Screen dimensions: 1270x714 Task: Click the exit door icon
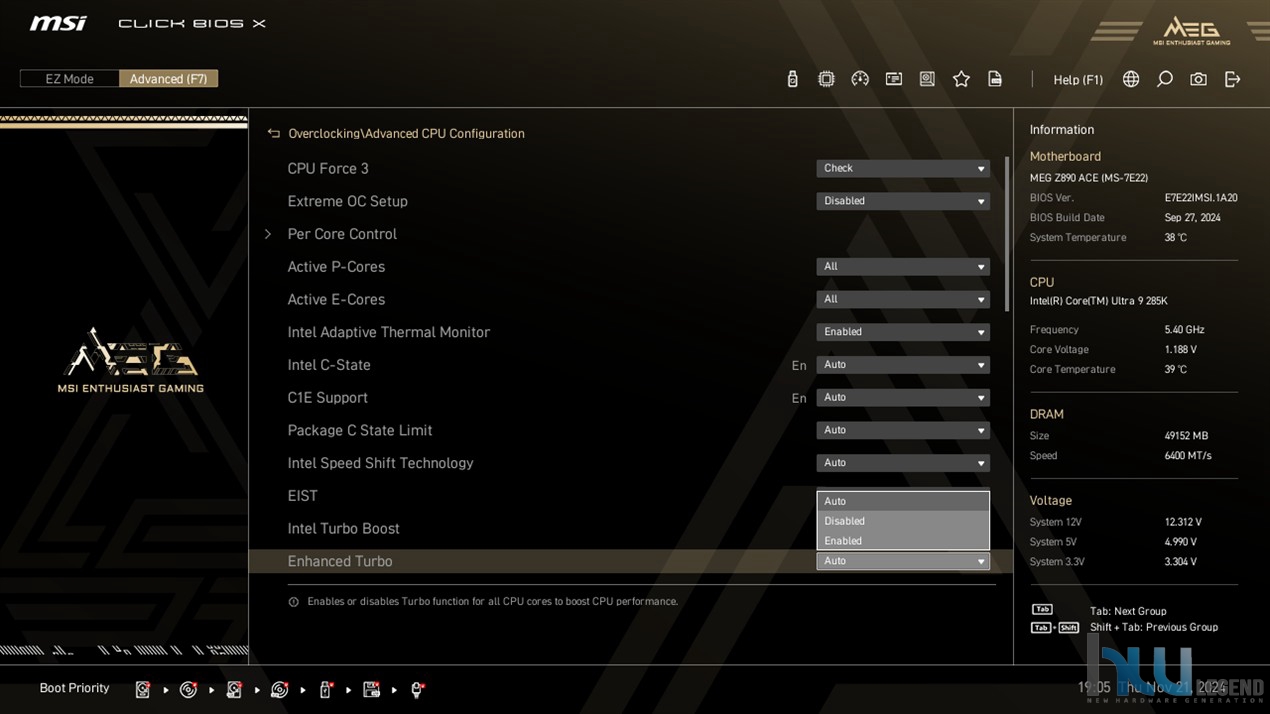coord(1232,79)
